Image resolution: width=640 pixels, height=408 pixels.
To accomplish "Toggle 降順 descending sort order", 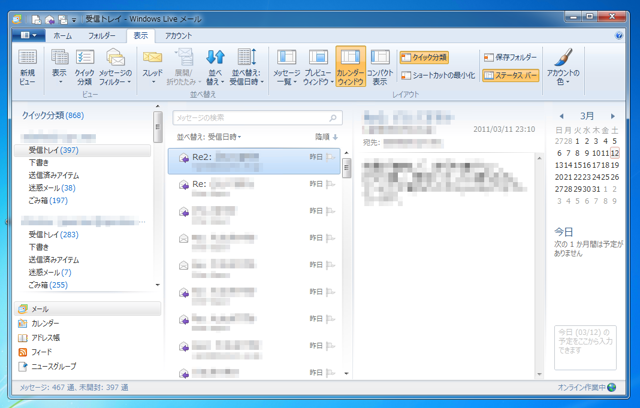I will point(326,137).
